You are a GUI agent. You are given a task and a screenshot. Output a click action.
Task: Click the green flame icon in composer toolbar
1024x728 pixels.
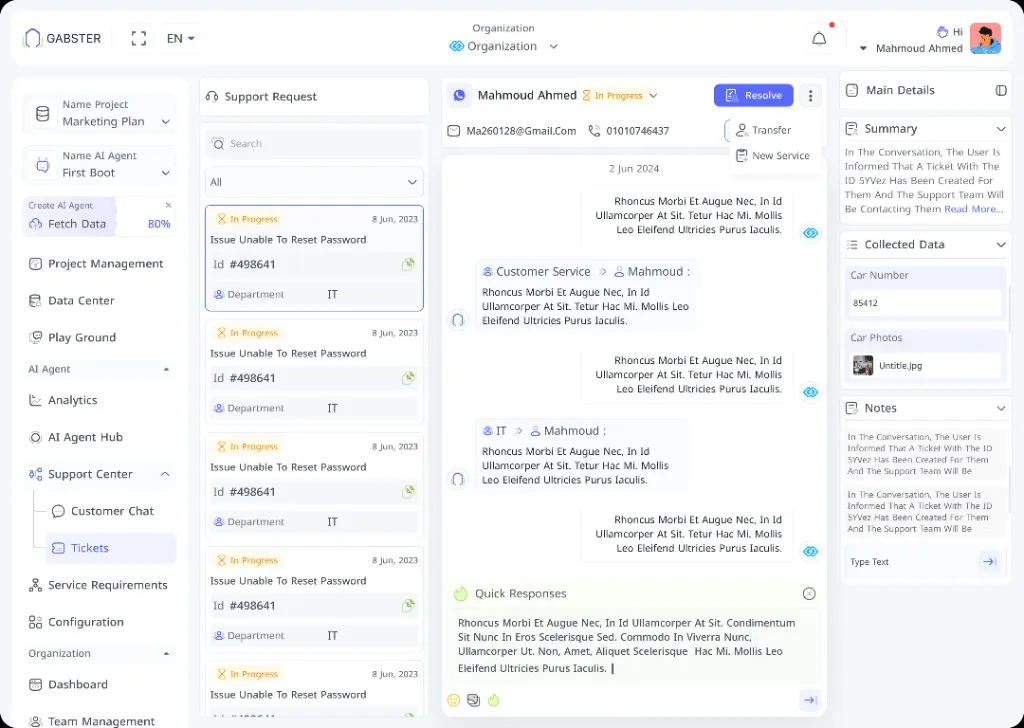click(493, 700)
